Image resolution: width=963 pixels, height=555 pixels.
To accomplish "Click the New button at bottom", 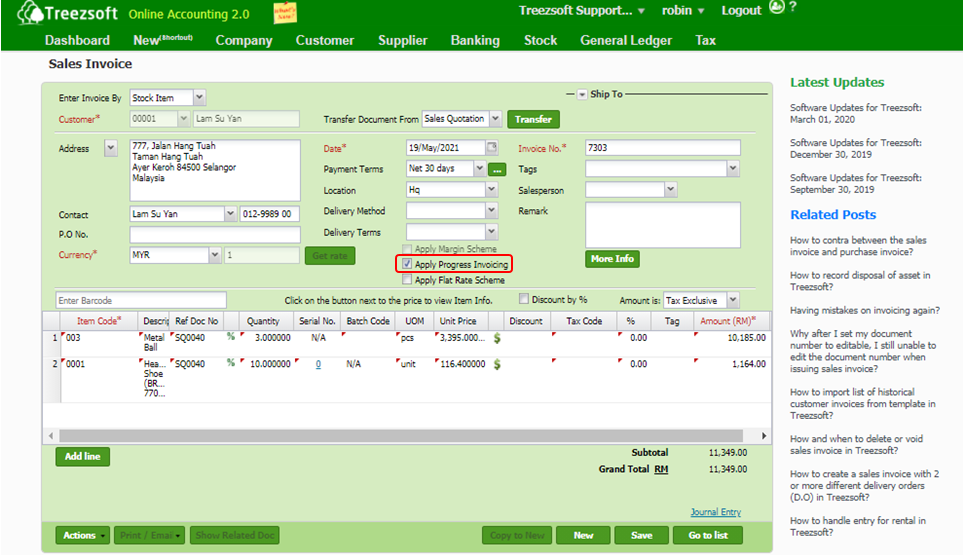I will coord(583,535).
